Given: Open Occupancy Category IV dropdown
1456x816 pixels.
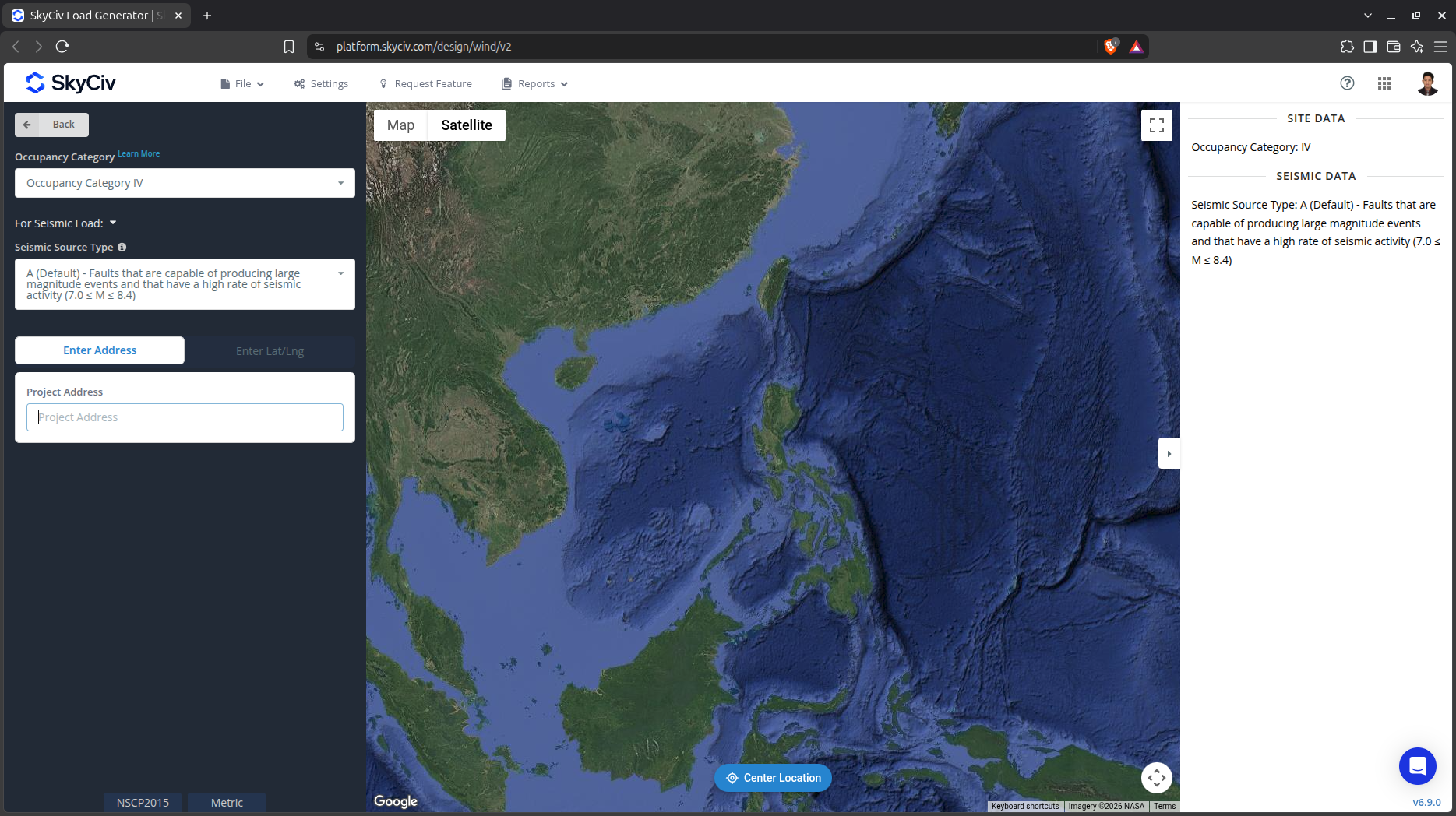Looking at the screenshot, I should click(x=185, y=183).
